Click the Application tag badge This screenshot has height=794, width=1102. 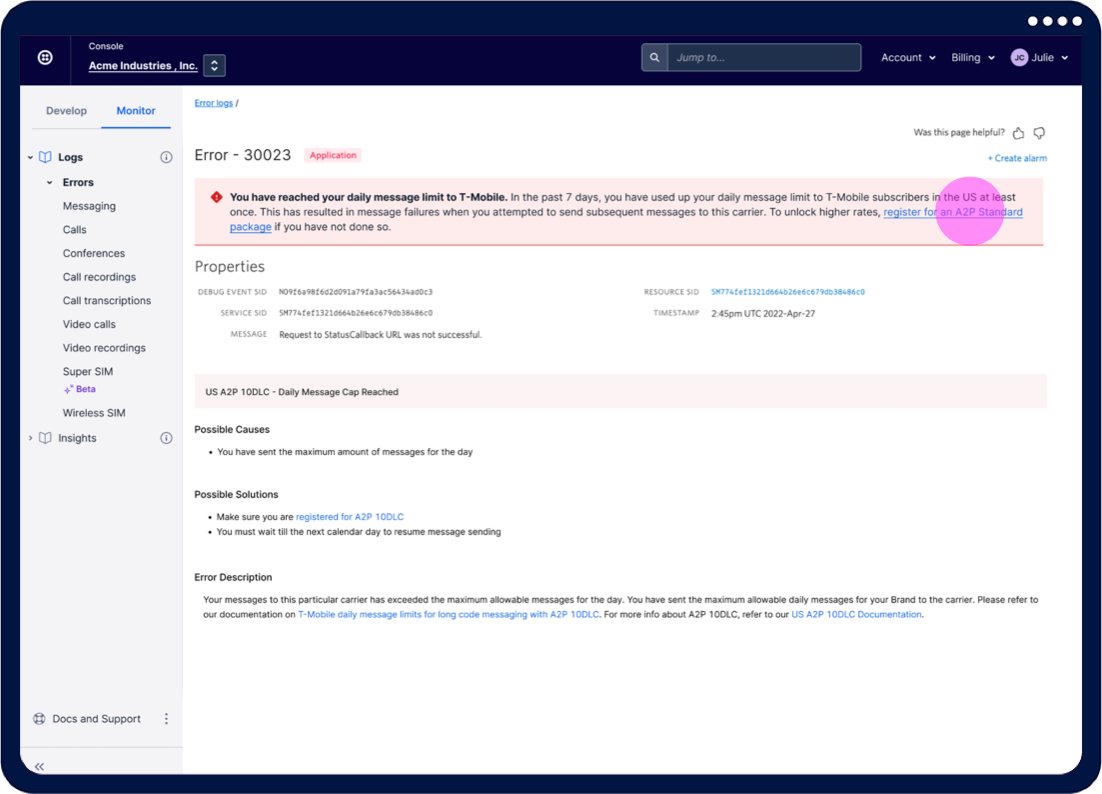click(x=333, y=155)
